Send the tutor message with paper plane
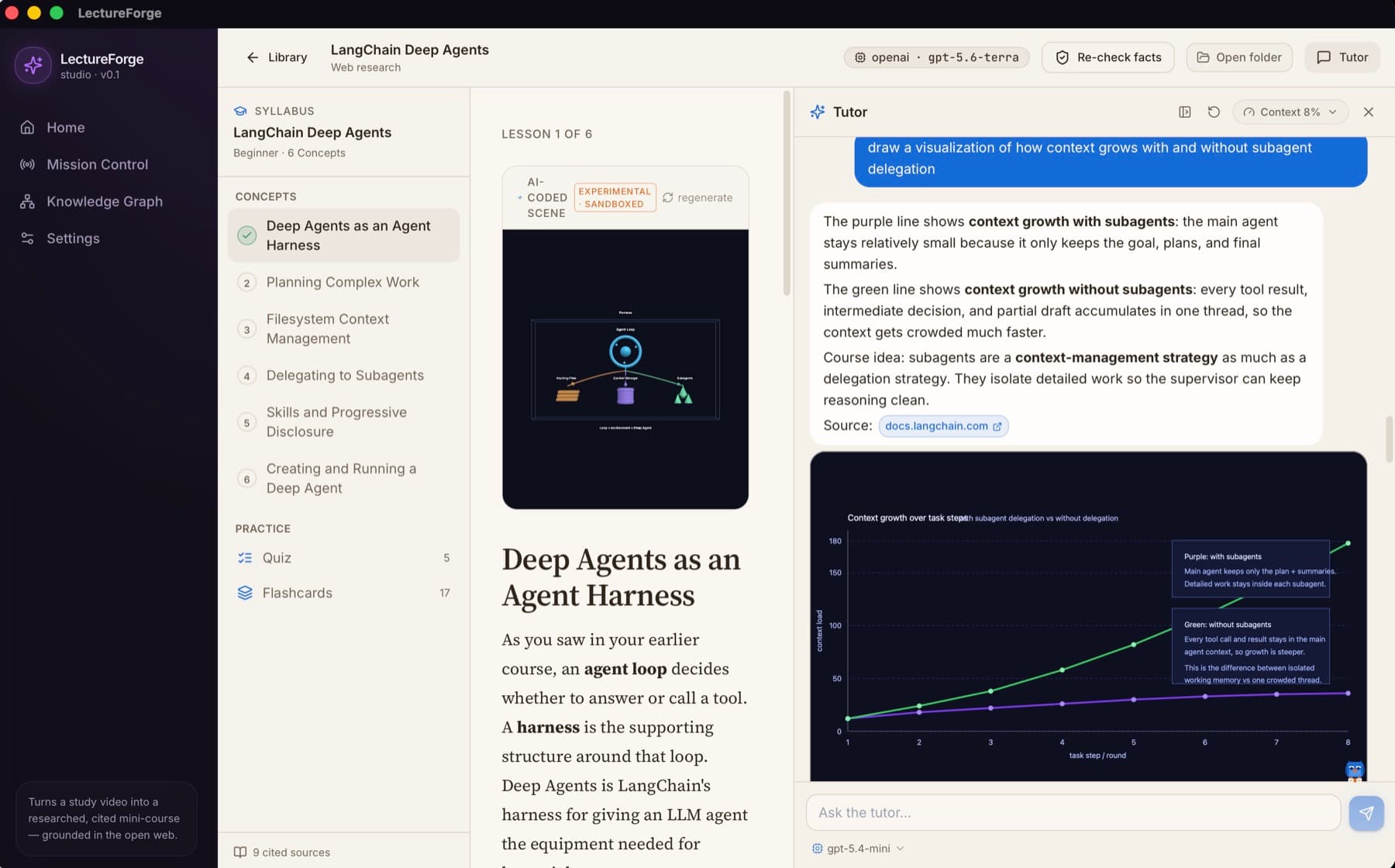The width and height of the screenshot is (1395, 868). pyautogui.click(x=1366, y=812)
